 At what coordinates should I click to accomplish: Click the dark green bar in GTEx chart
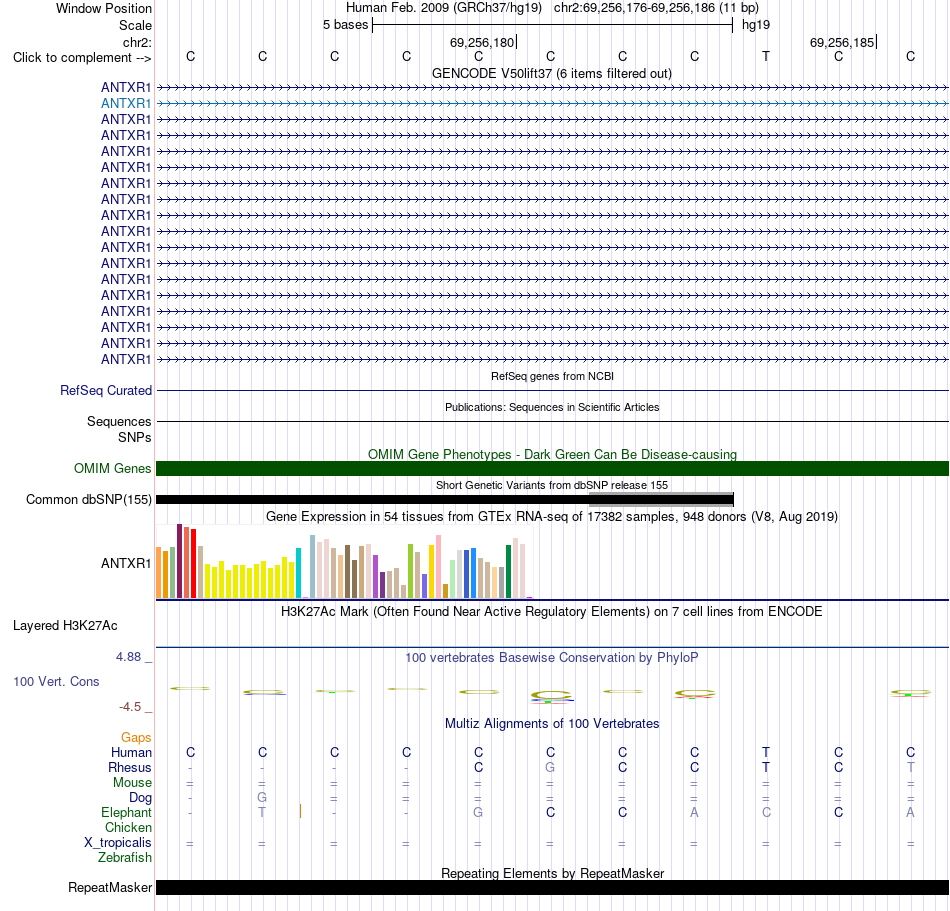pyautogui.click(x=508, y=571)
